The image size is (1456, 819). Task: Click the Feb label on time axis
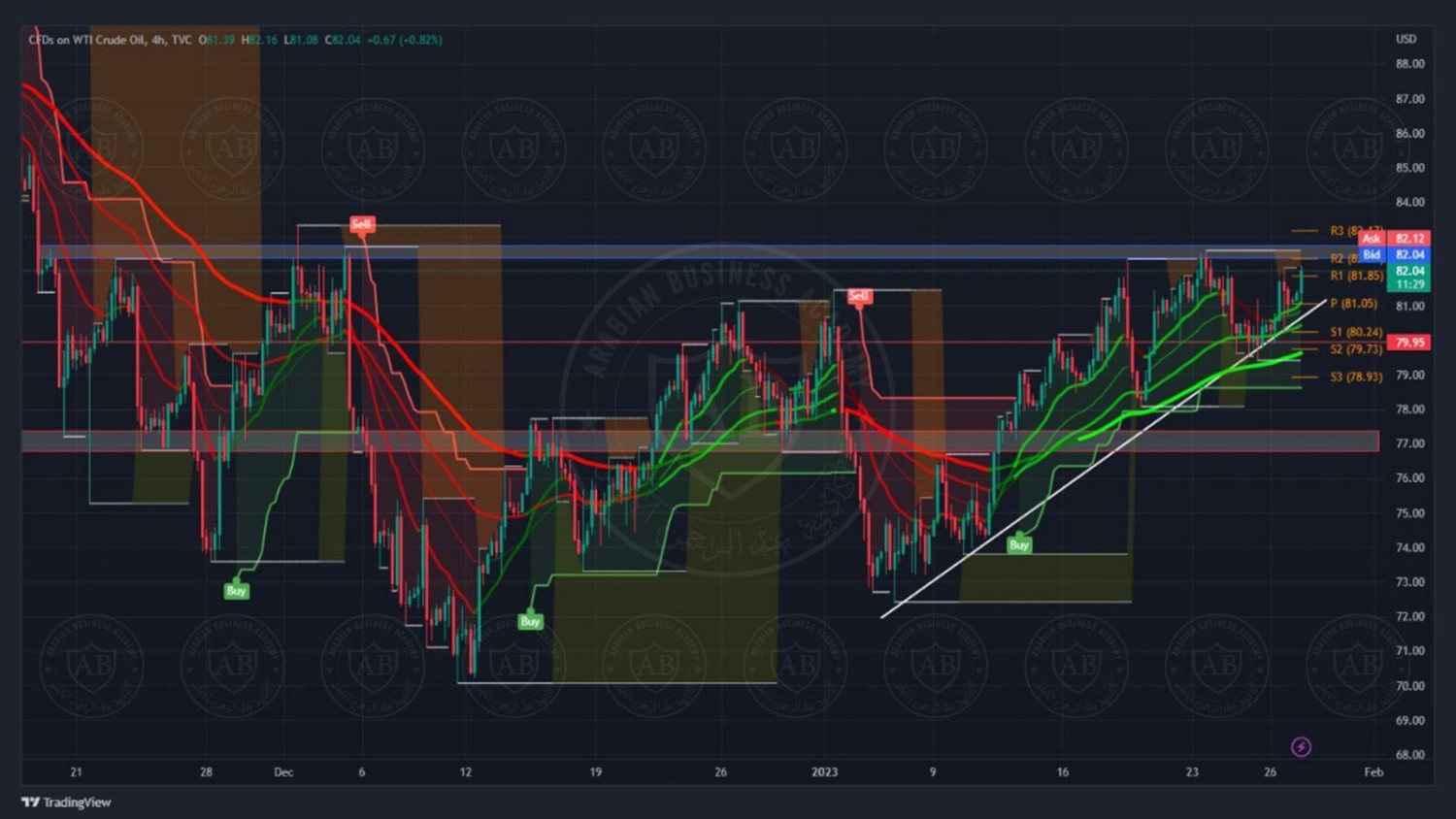(1373, 772)
